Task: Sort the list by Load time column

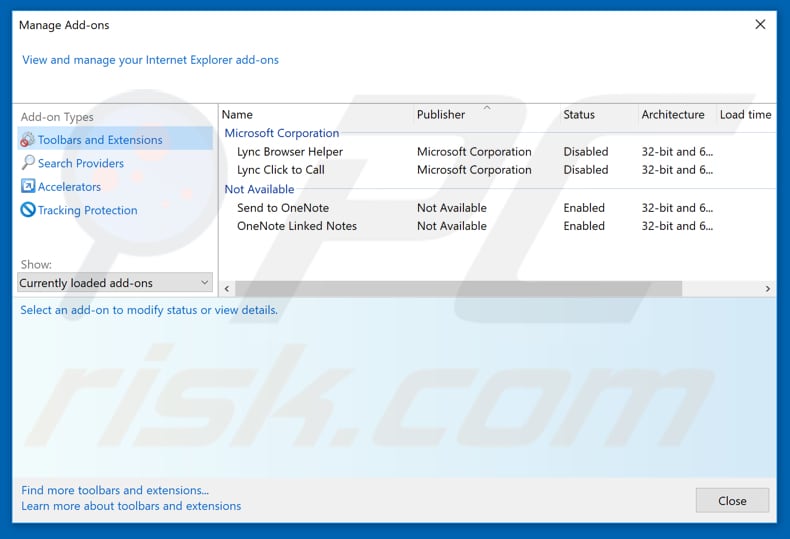Action: coord(745,114)
